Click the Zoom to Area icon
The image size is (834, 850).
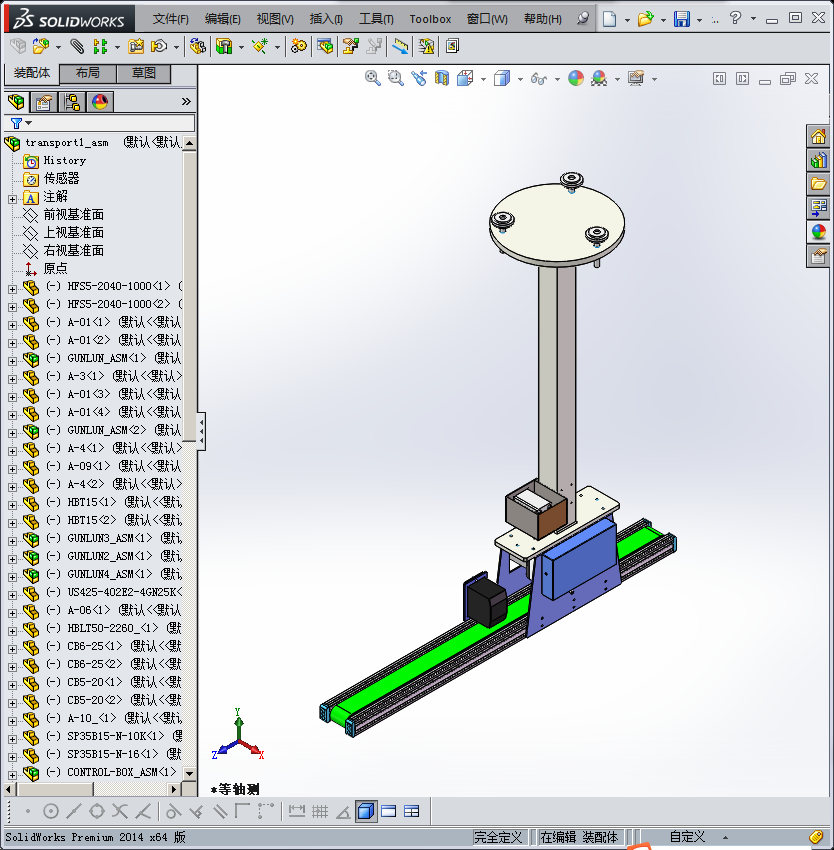coord(395,79)
